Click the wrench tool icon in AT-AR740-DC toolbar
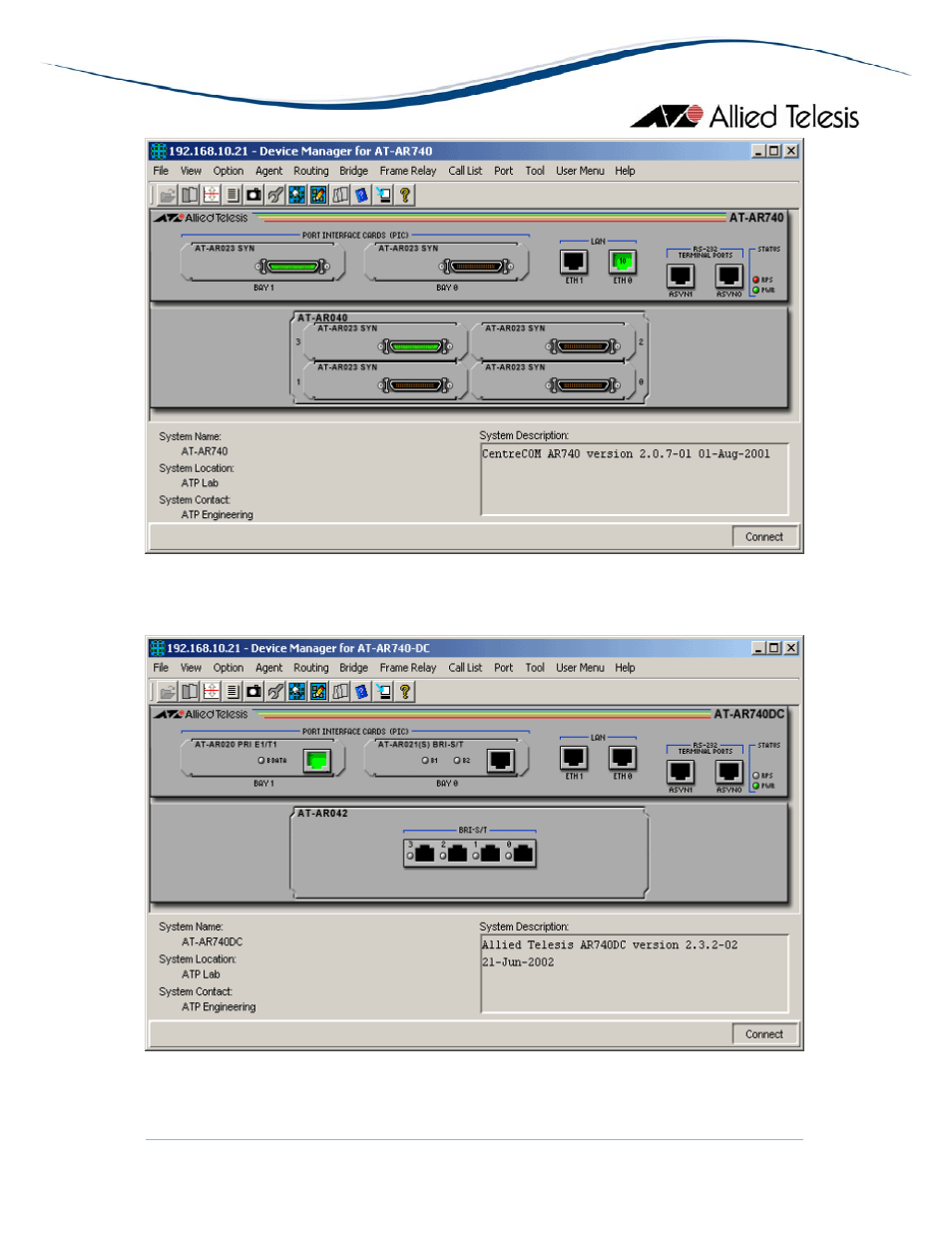952x1233 pixels. 275,691
